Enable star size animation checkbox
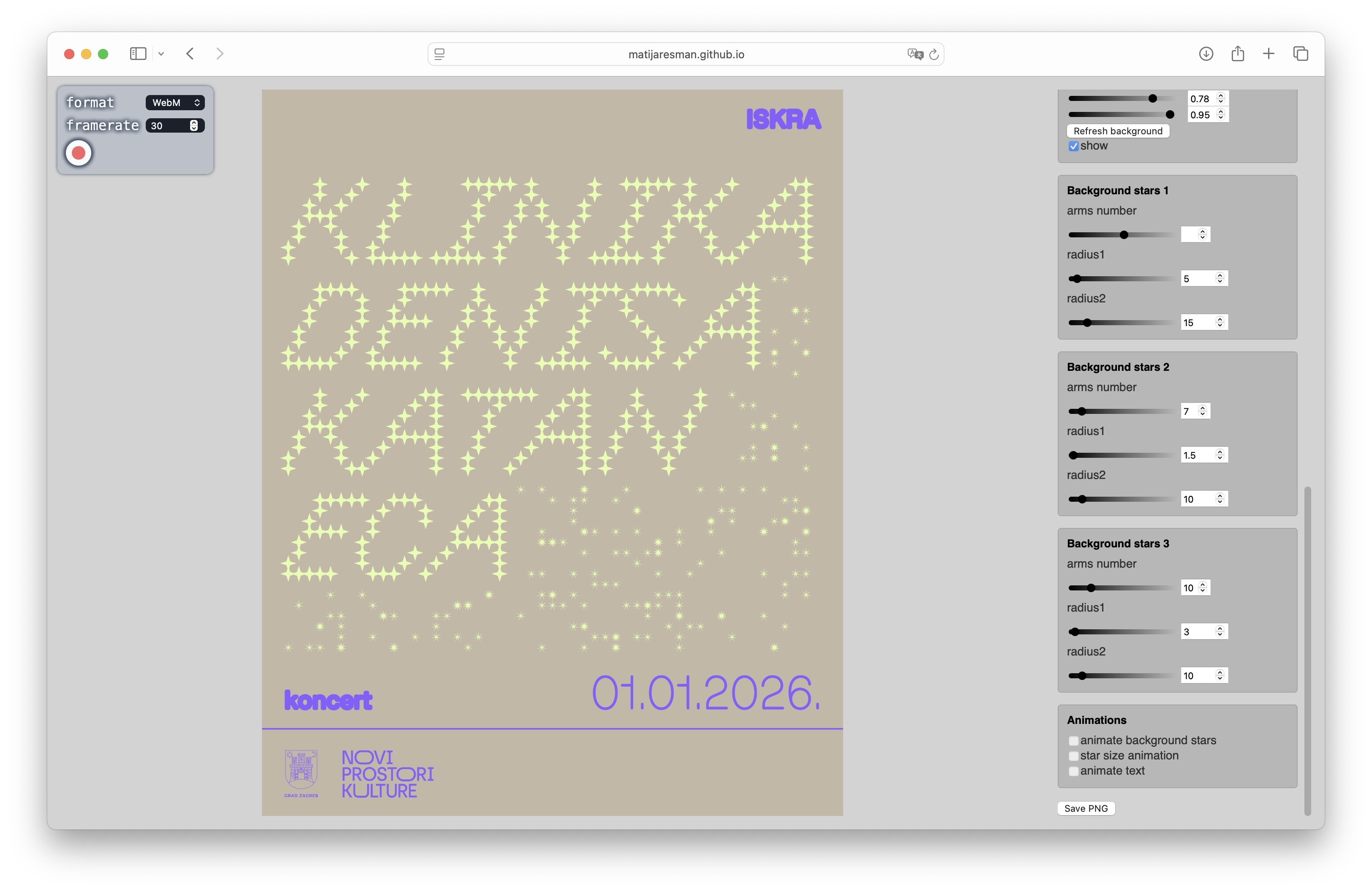The width and height of the screenshot is (1372, 892). click(1073, 756)
